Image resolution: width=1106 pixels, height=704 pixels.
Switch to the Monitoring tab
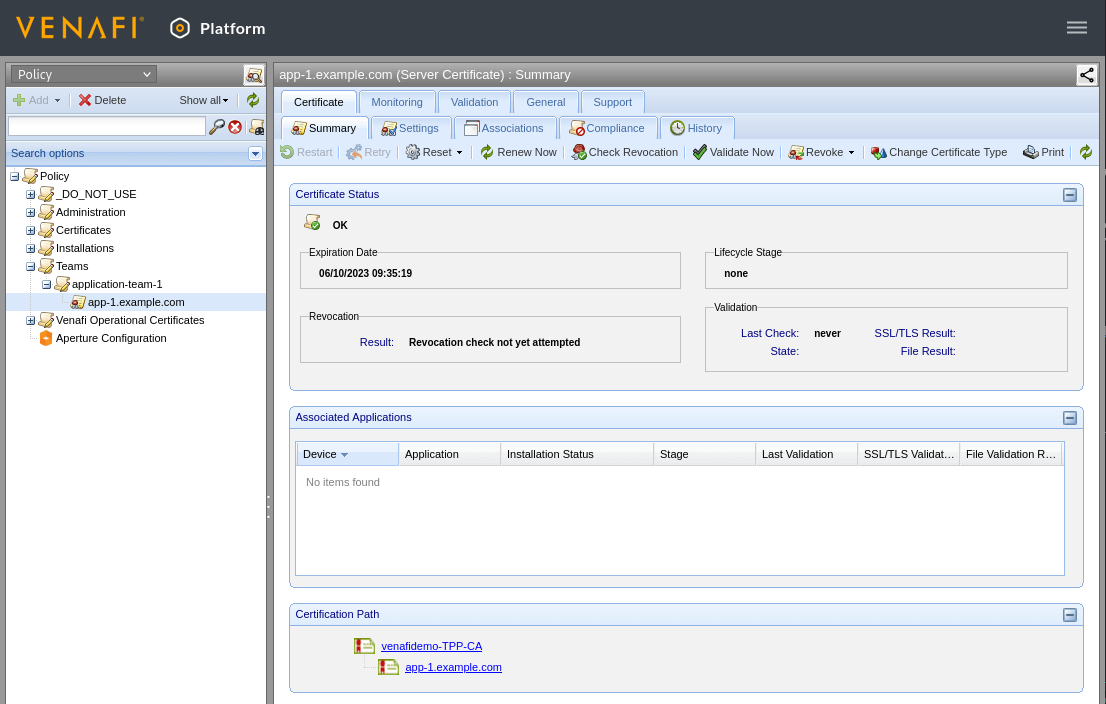[397, 102]
